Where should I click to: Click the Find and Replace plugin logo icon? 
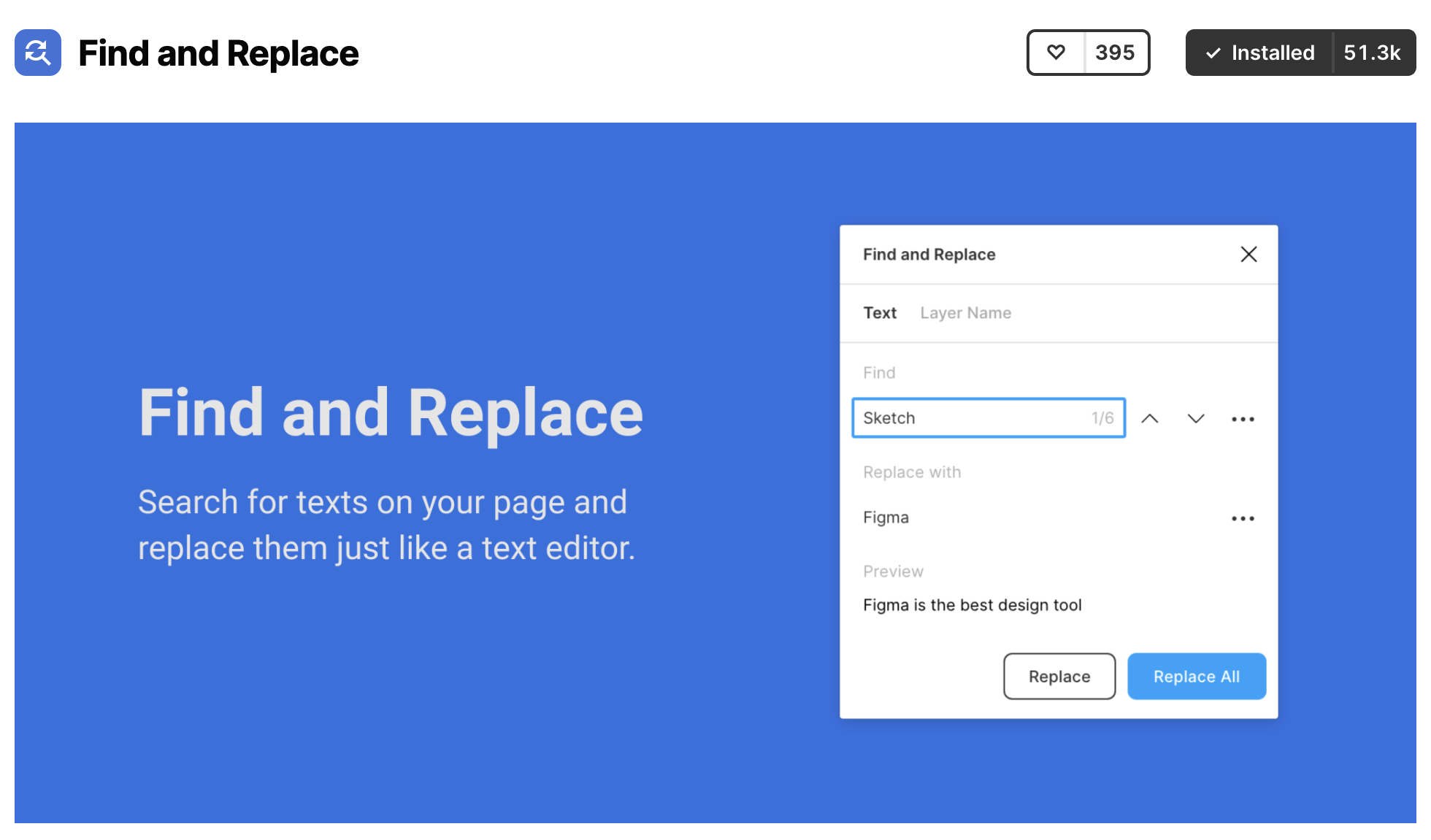[x=38, y=53]
